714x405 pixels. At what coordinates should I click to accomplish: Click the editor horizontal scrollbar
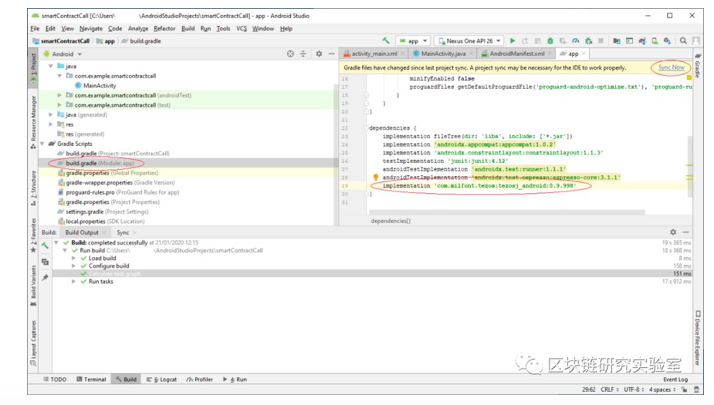pyautogui.click(x=507, y=212)
